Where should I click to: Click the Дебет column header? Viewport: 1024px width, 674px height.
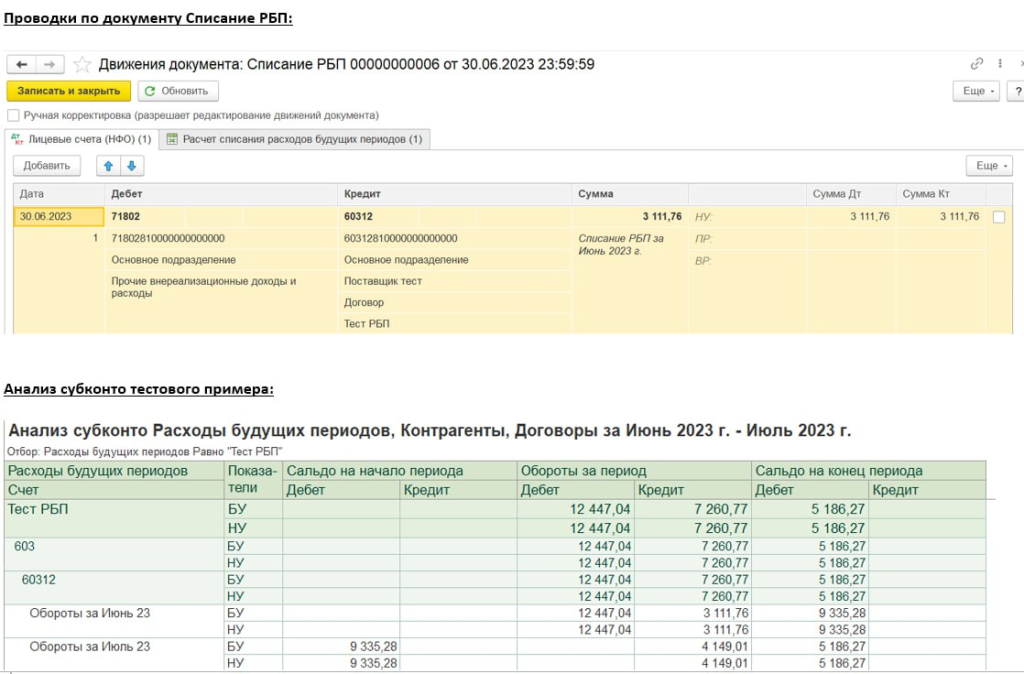tap(127, 193)
